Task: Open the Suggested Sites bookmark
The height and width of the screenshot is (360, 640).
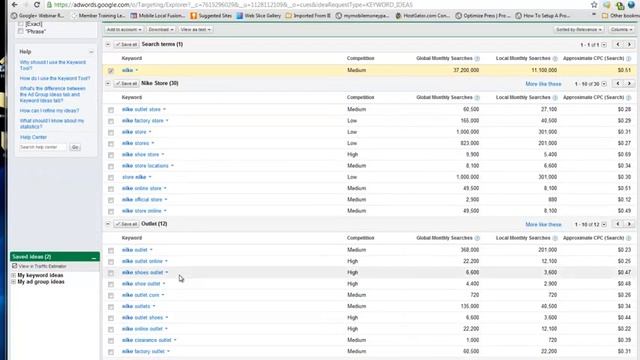Action: 211,16
